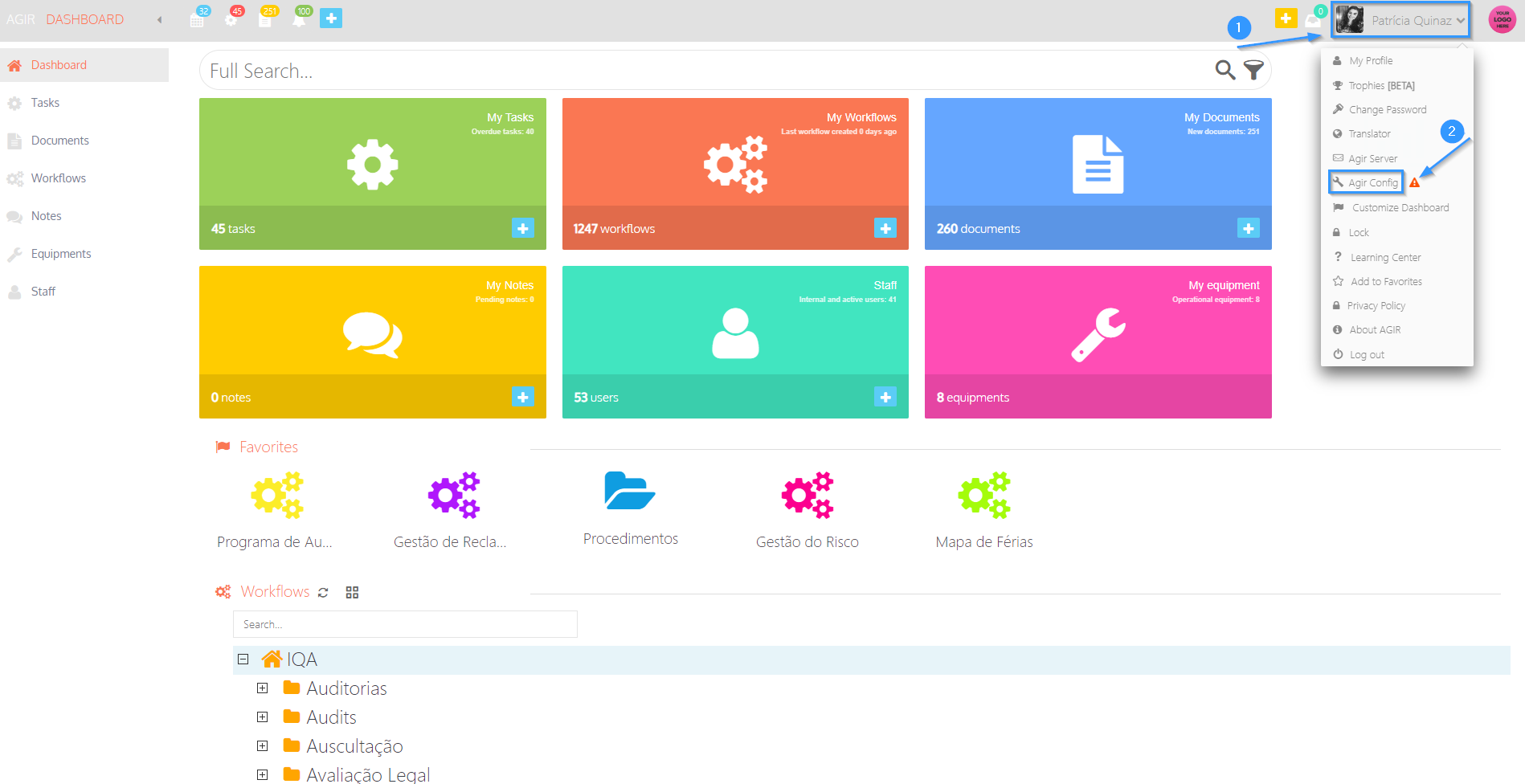Open the documents icon with badge 251

tap(266, 18)
